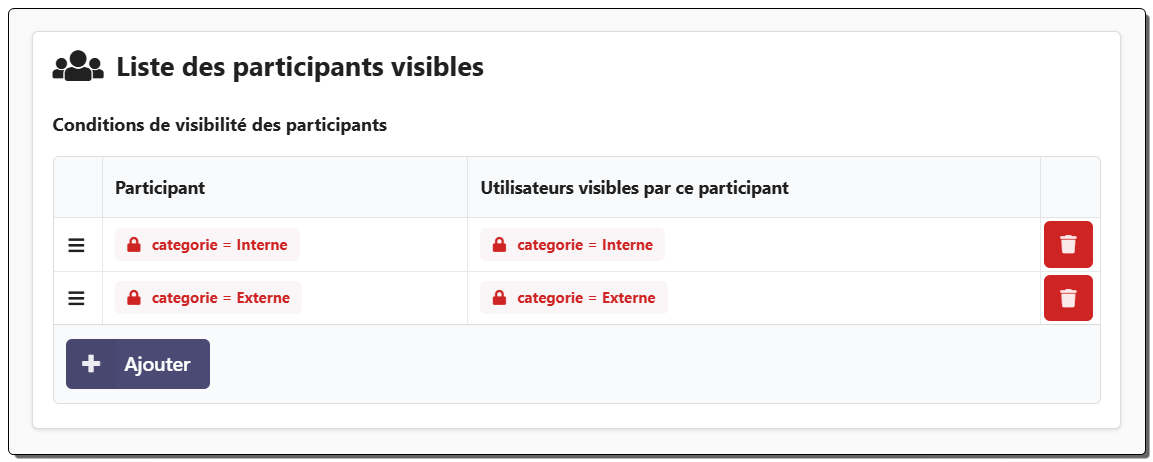Delete the categorie = Interne row
The image size is (1153, 462).
[1068, 245]
